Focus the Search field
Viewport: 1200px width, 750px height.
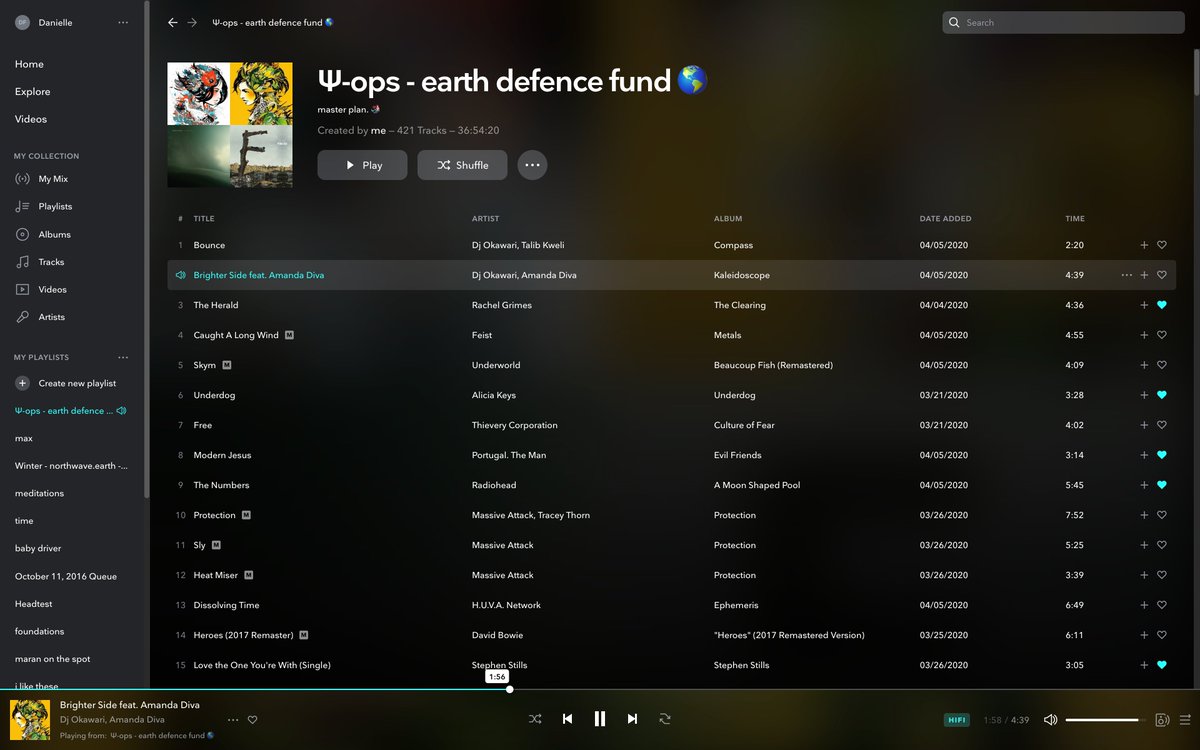[x=1064, y=22]
